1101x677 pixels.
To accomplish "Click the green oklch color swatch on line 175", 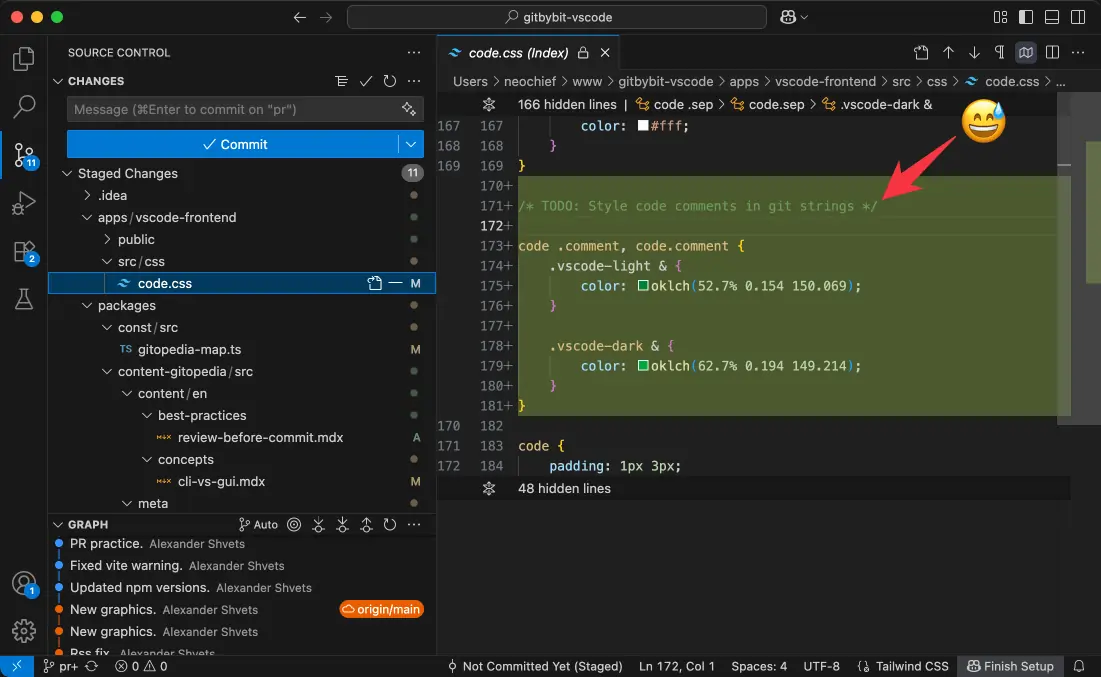I will pyautogui.click(x=645, y=286).
